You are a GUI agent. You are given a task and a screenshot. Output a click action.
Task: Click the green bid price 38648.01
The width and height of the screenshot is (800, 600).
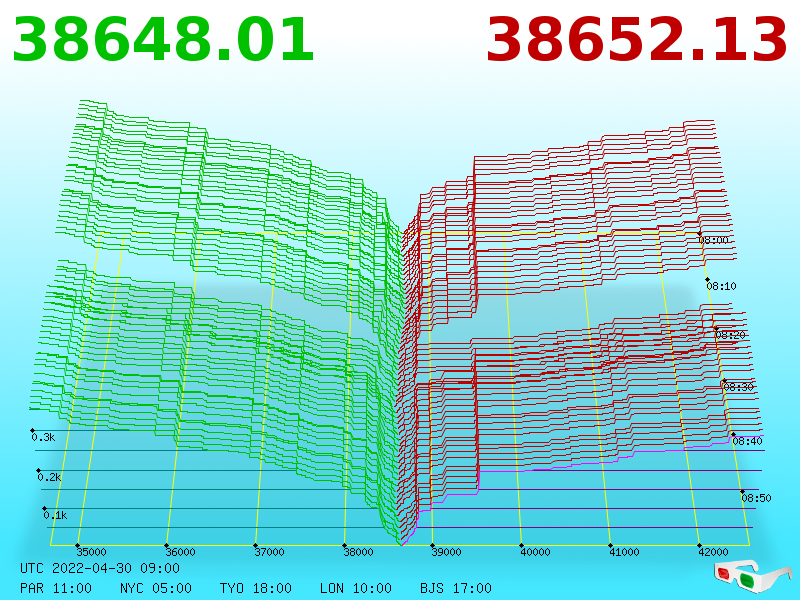coord(163,40)
